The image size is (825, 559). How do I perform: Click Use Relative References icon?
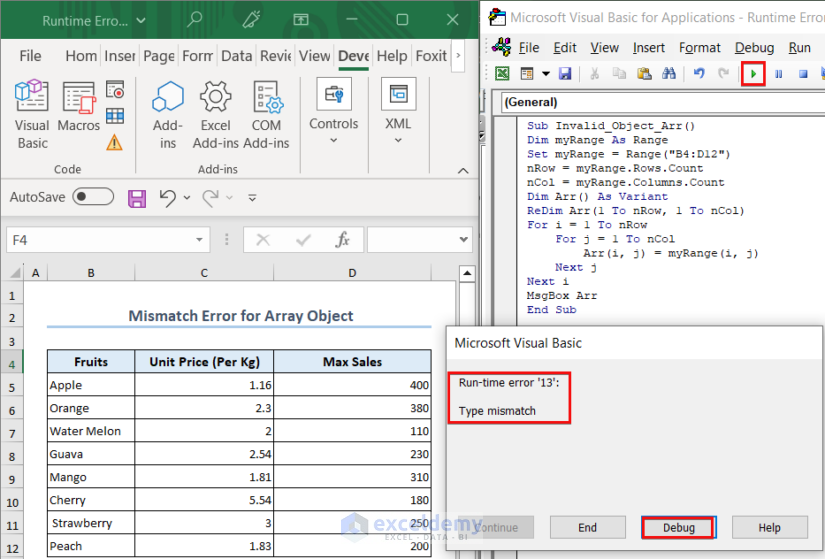(x=115, y=116)
